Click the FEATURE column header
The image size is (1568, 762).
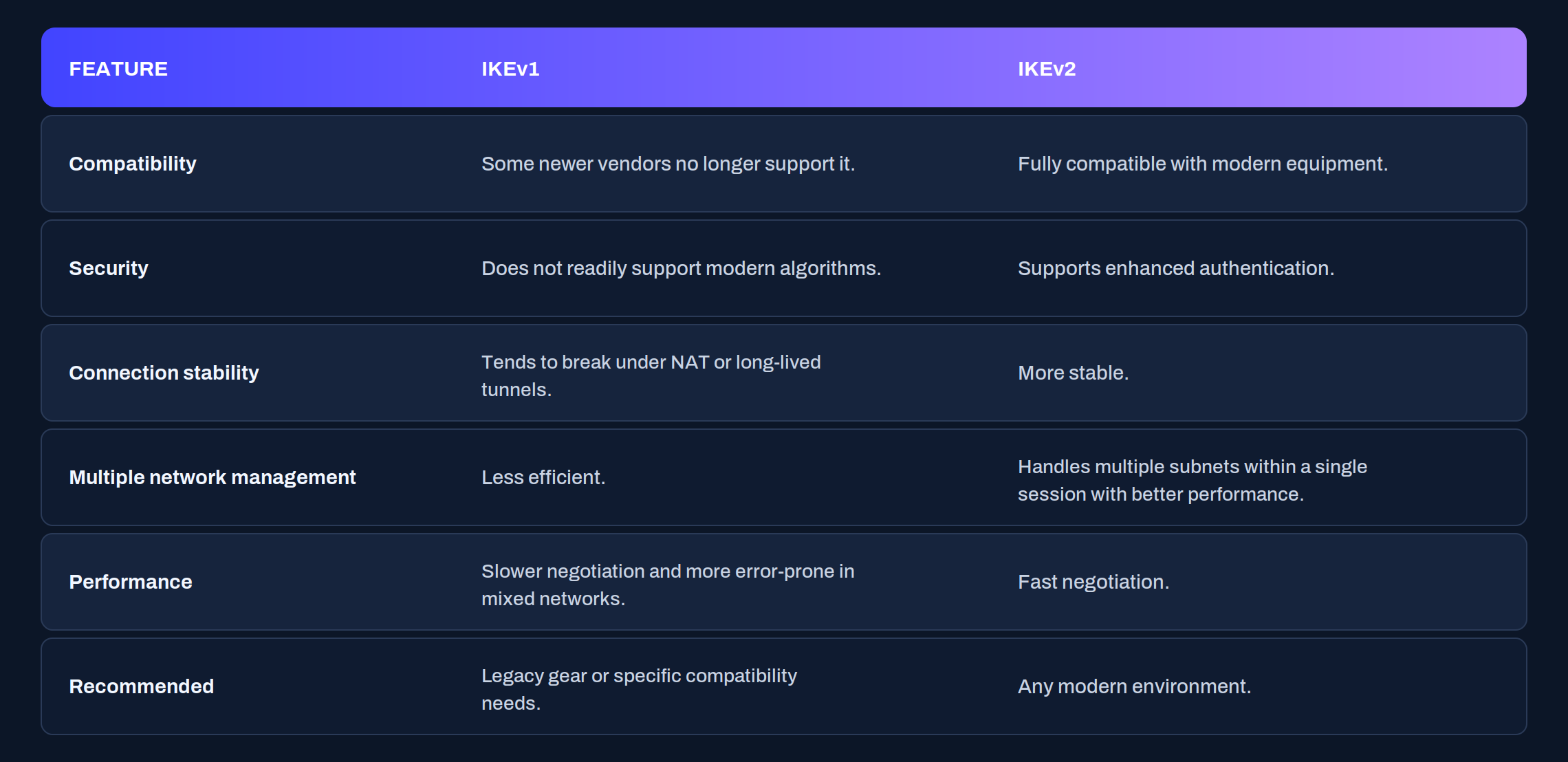pyautogui.click(x=118, y=69)
